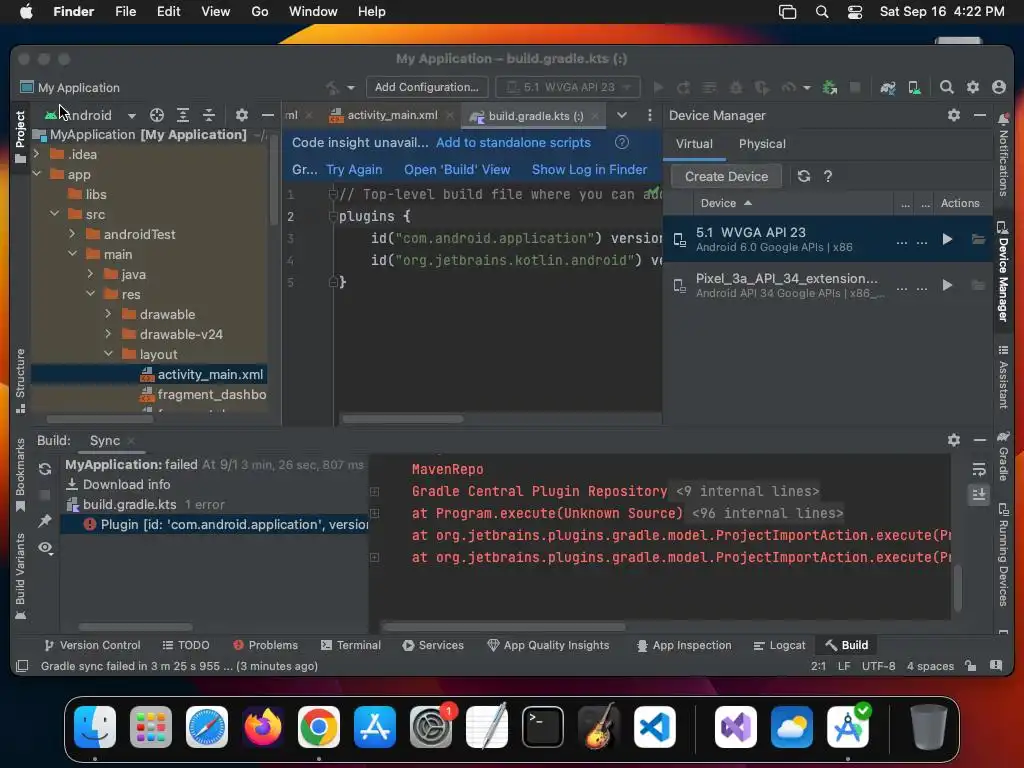Click Try Again link
The height and width of the screenshot is (768, 1024).
click(x=354, y=169)
